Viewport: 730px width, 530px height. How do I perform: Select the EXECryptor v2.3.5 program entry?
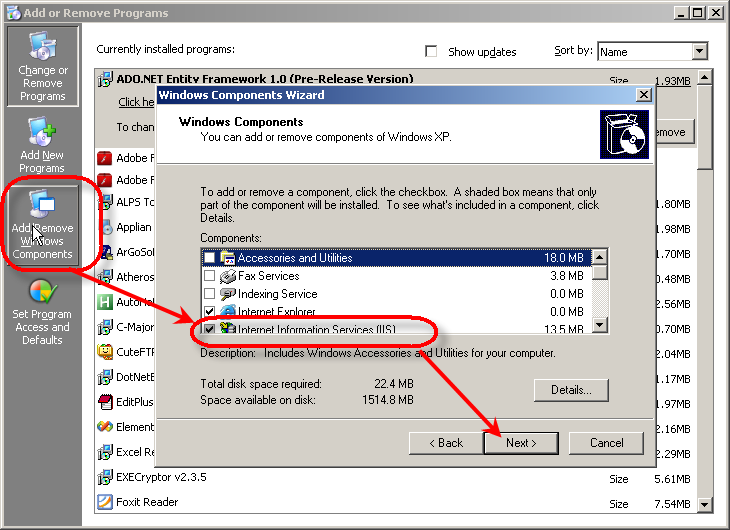coord(161,477)
